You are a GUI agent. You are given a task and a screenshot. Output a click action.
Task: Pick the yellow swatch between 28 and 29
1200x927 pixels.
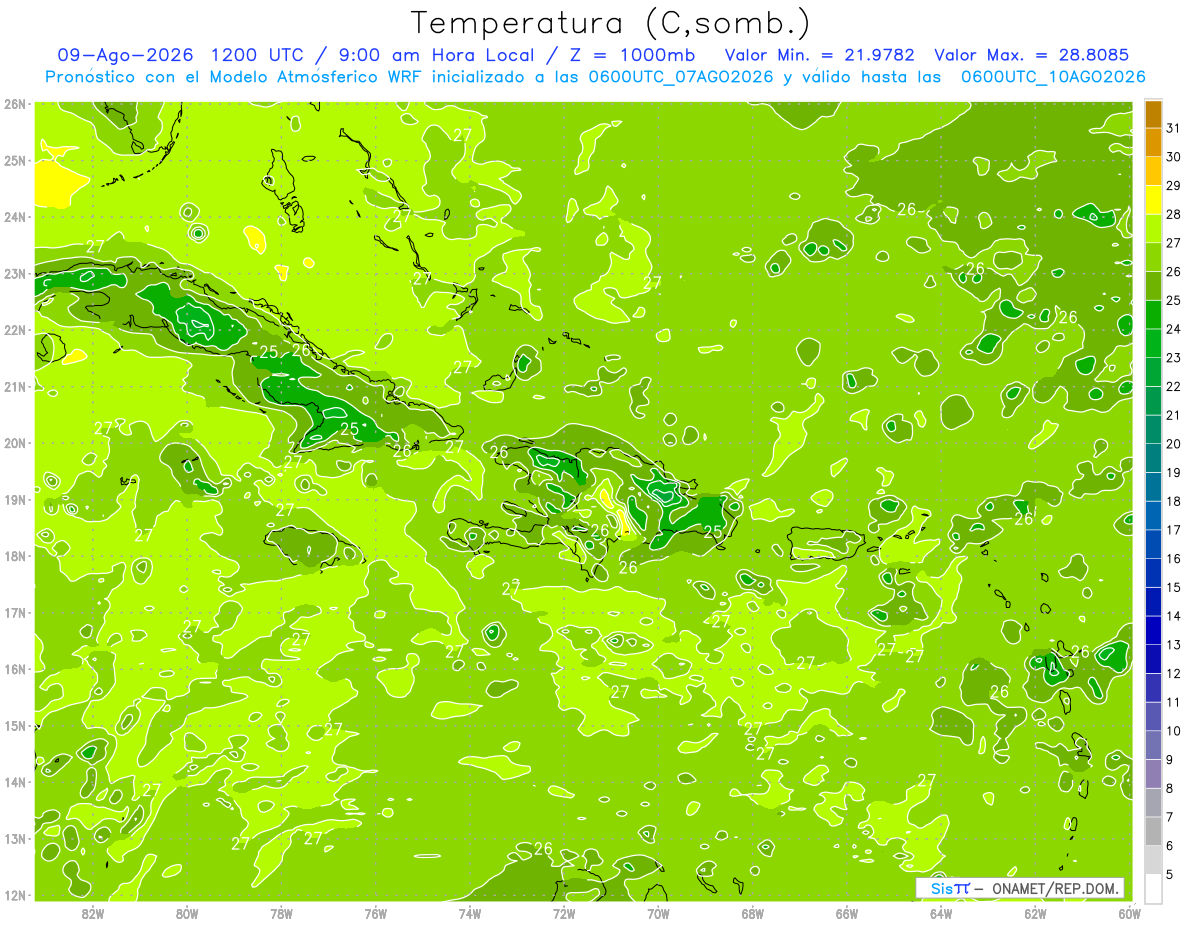coord(1153,200)
